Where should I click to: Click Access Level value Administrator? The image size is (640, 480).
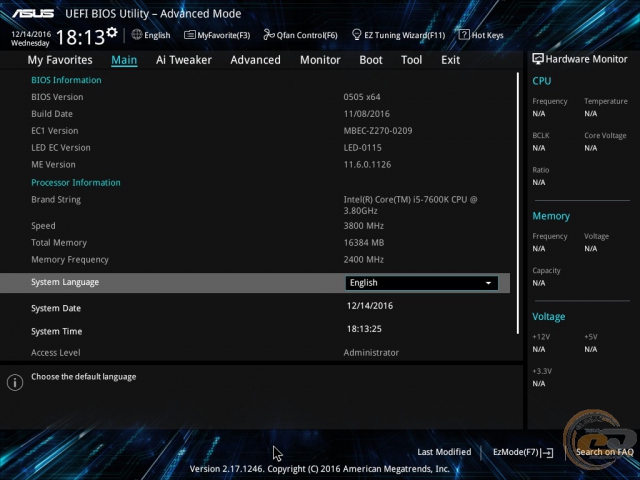pos(371,353)
